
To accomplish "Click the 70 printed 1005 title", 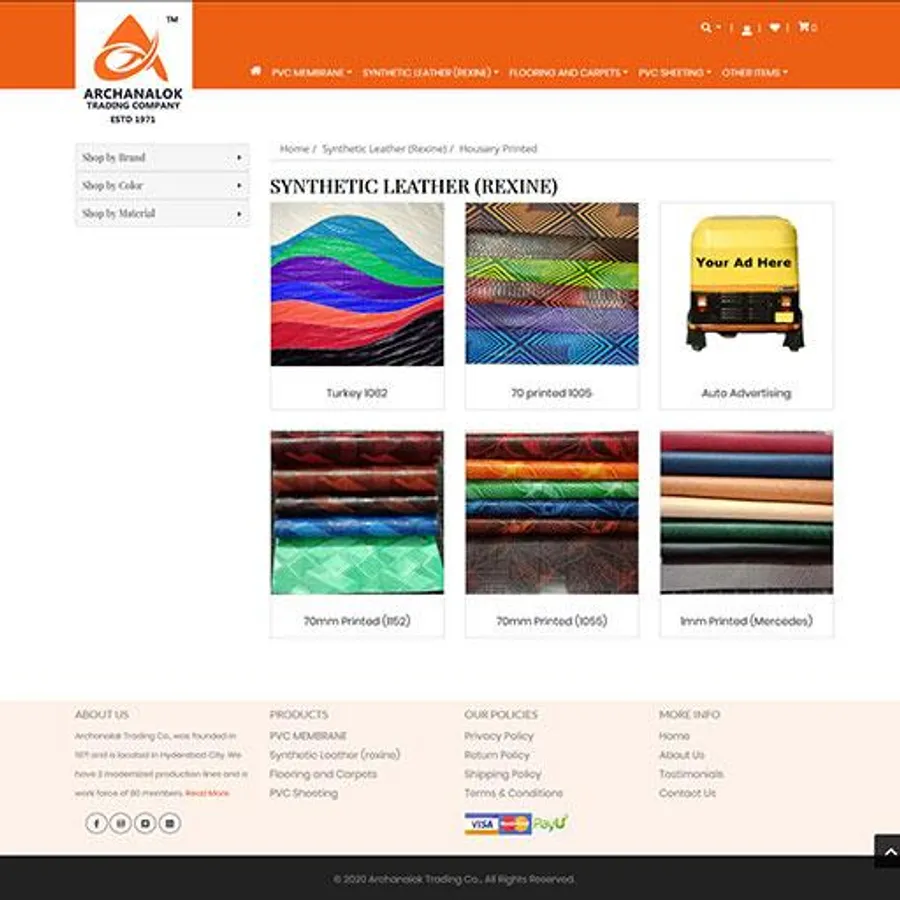I will tap(552, 393).
